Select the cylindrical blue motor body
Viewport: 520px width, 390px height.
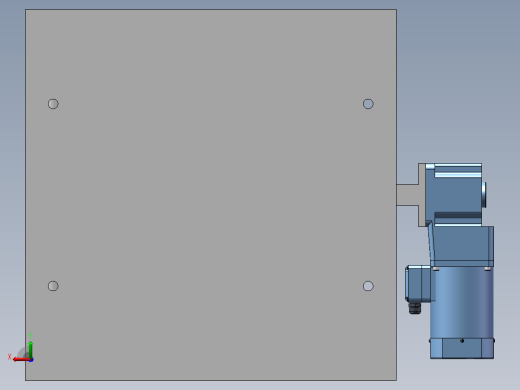point(462,302)
